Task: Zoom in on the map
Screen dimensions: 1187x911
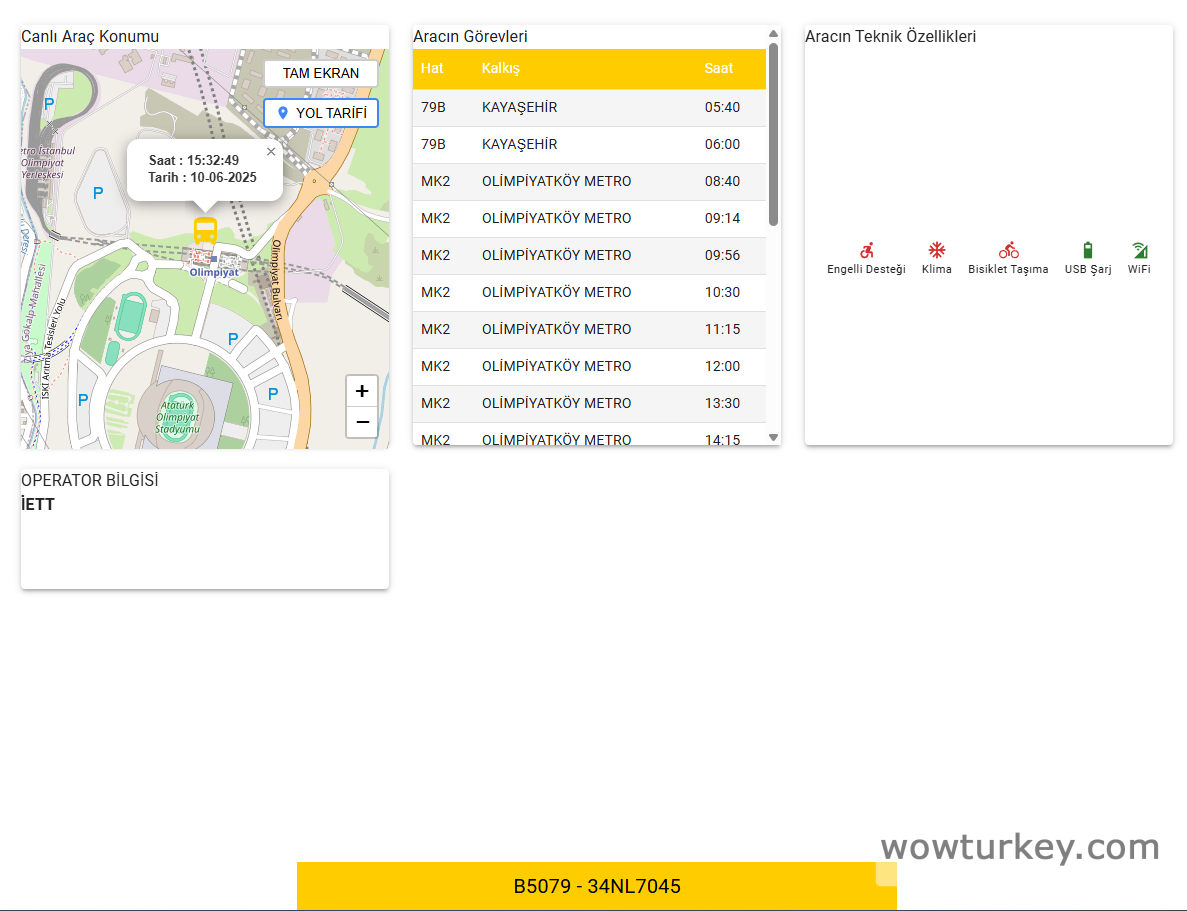Action: click(x=362, y=391)
